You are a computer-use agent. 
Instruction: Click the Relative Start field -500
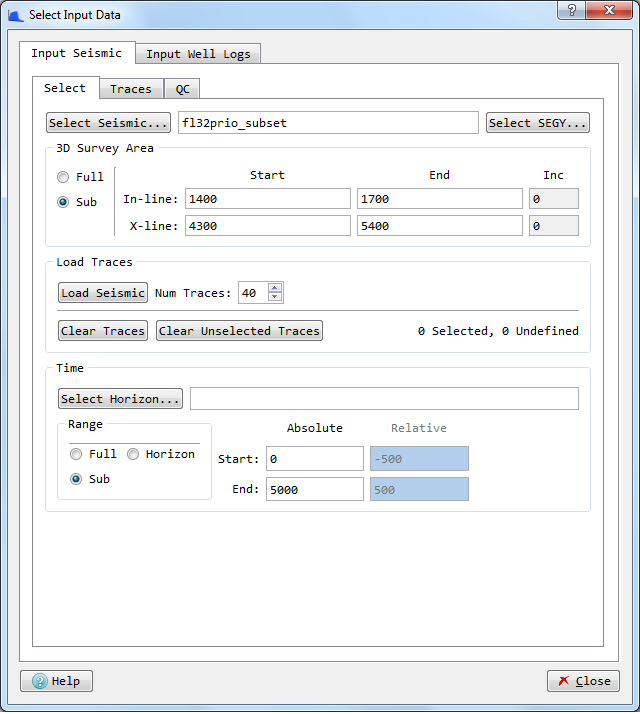(x=419, y=459)
